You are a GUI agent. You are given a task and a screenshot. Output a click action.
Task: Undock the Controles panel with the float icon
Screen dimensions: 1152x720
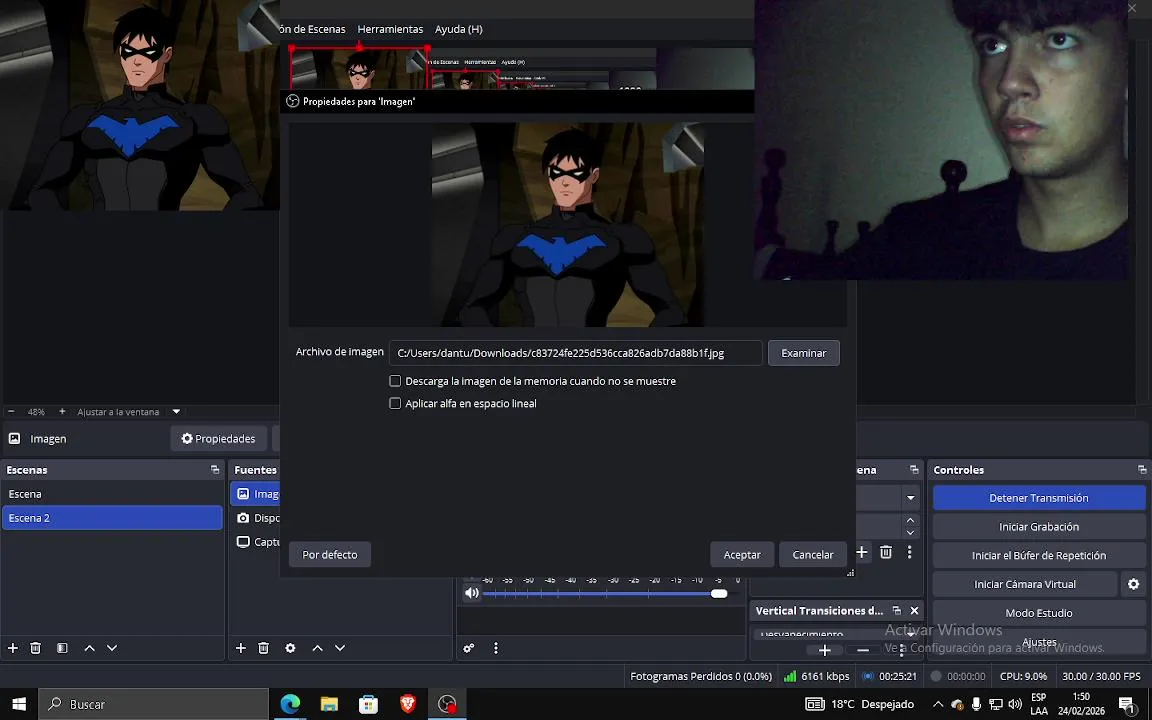pyautogui.click(x=1142, y=469)
